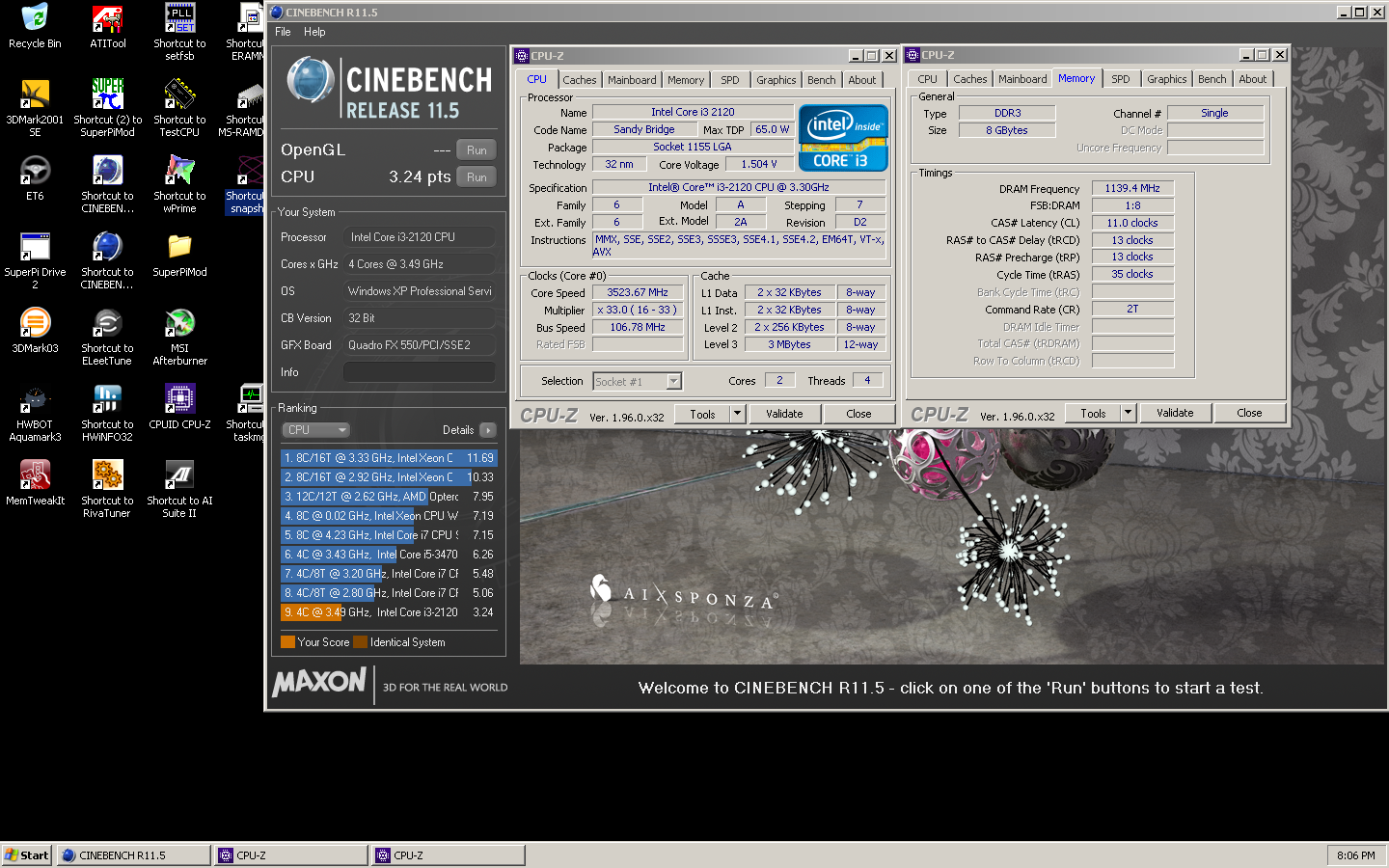Screen dimensions: 1389x868
Task: Click the Intel Core i3 logo in CPU-Z
Action: pos(843,137)
